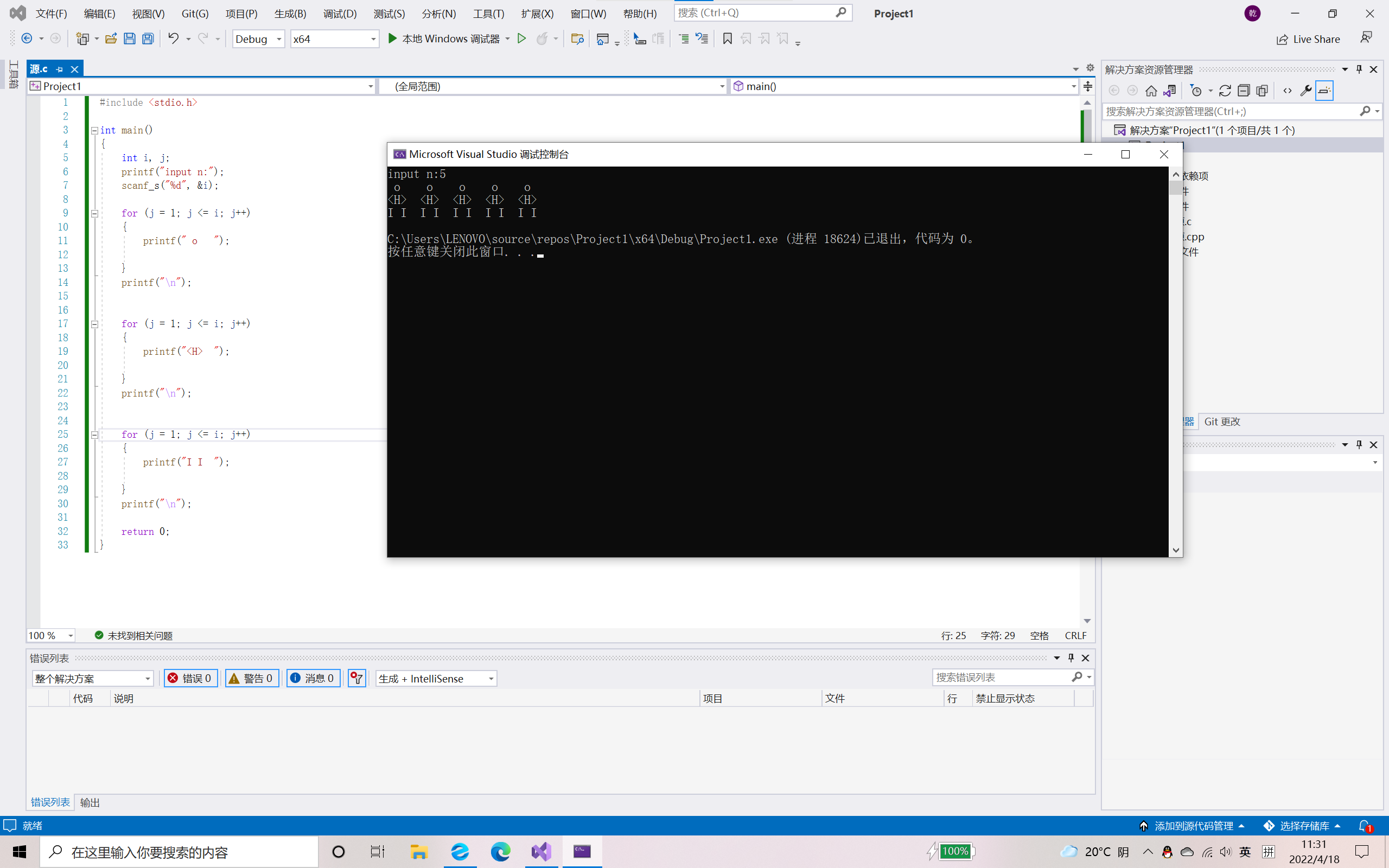Viewport: 1389px width, 868px height.
Task: Open the x64 platform dropdown
Action: 334,39
